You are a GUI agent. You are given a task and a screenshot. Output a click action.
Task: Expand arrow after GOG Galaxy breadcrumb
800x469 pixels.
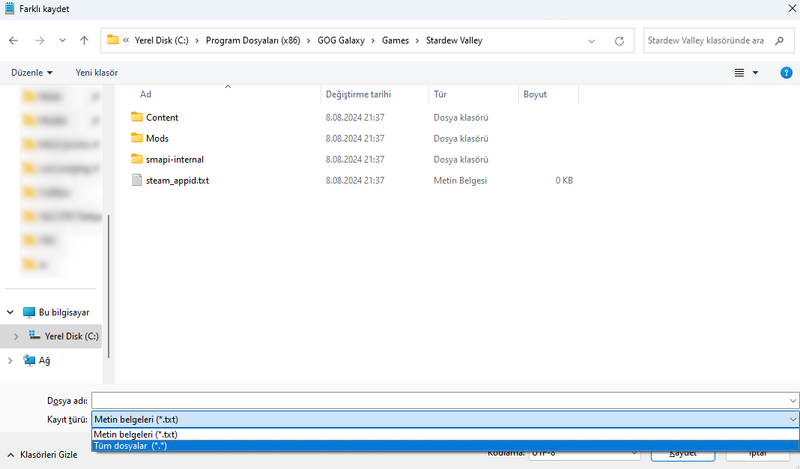coord(373,41)
